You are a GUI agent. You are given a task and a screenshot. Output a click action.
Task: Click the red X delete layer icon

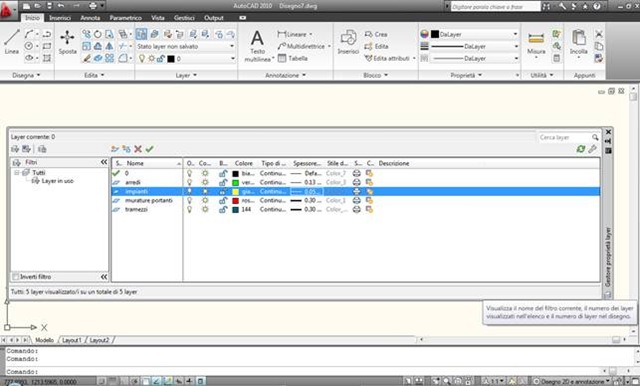click(x=138, y=149)
